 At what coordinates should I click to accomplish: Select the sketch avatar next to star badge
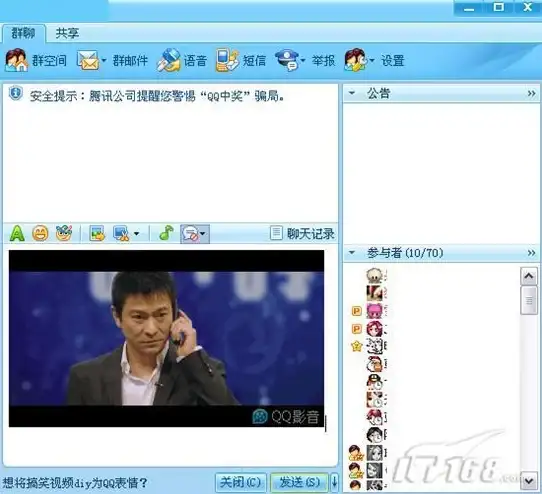[x=374, y=346]
